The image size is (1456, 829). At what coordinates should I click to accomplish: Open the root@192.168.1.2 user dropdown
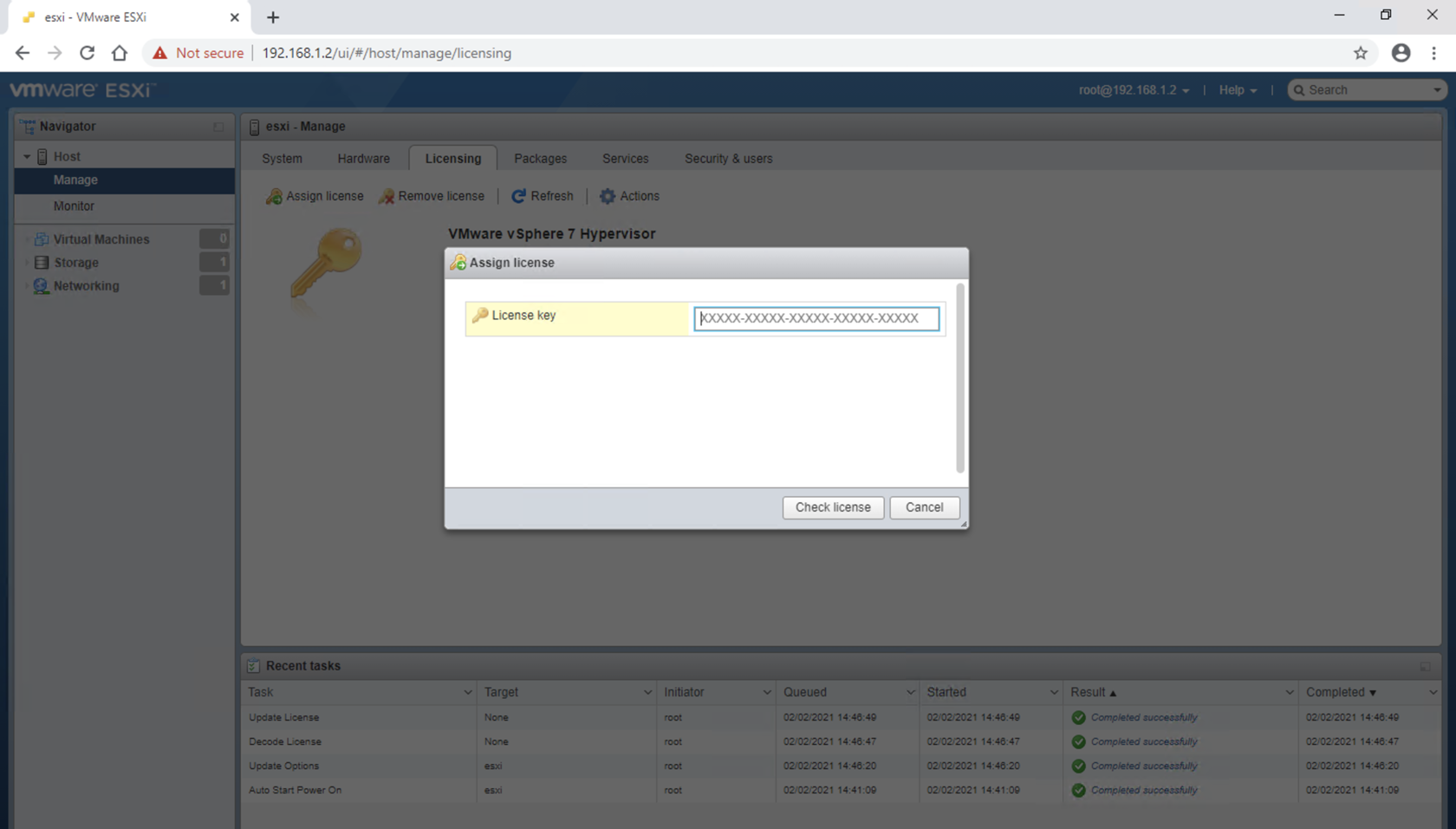[1134, 90]
